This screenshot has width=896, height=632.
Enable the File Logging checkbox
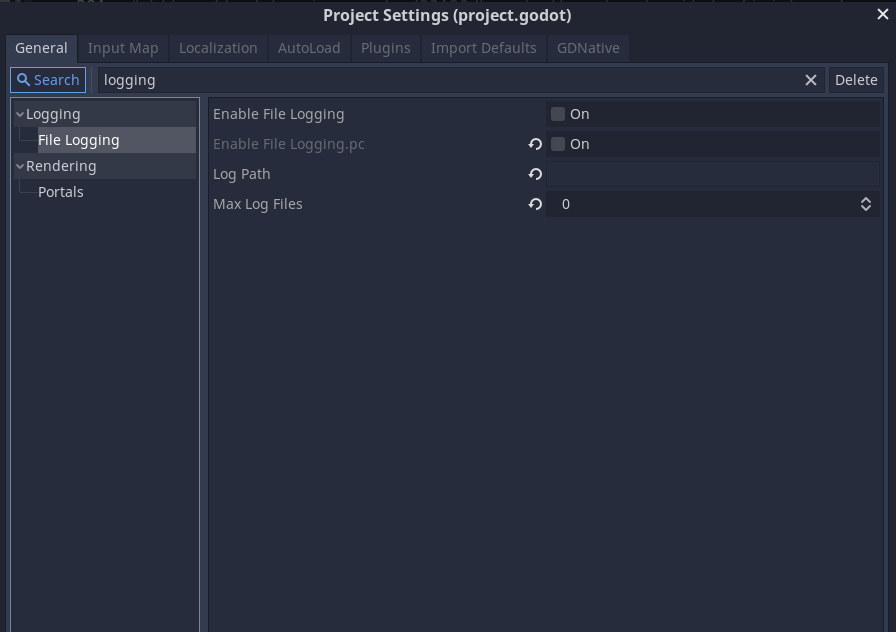click(557, 114)
